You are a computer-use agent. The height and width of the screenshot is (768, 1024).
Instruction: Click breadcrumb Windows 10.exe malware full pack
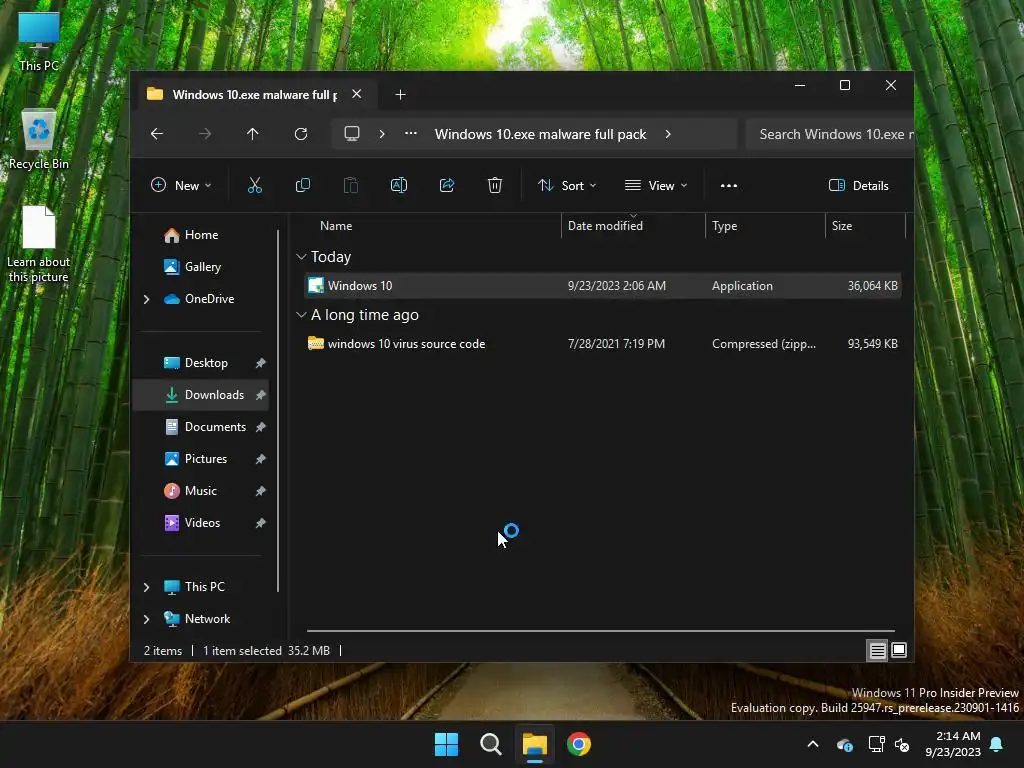pyautogui.click(x=541, y=134)
